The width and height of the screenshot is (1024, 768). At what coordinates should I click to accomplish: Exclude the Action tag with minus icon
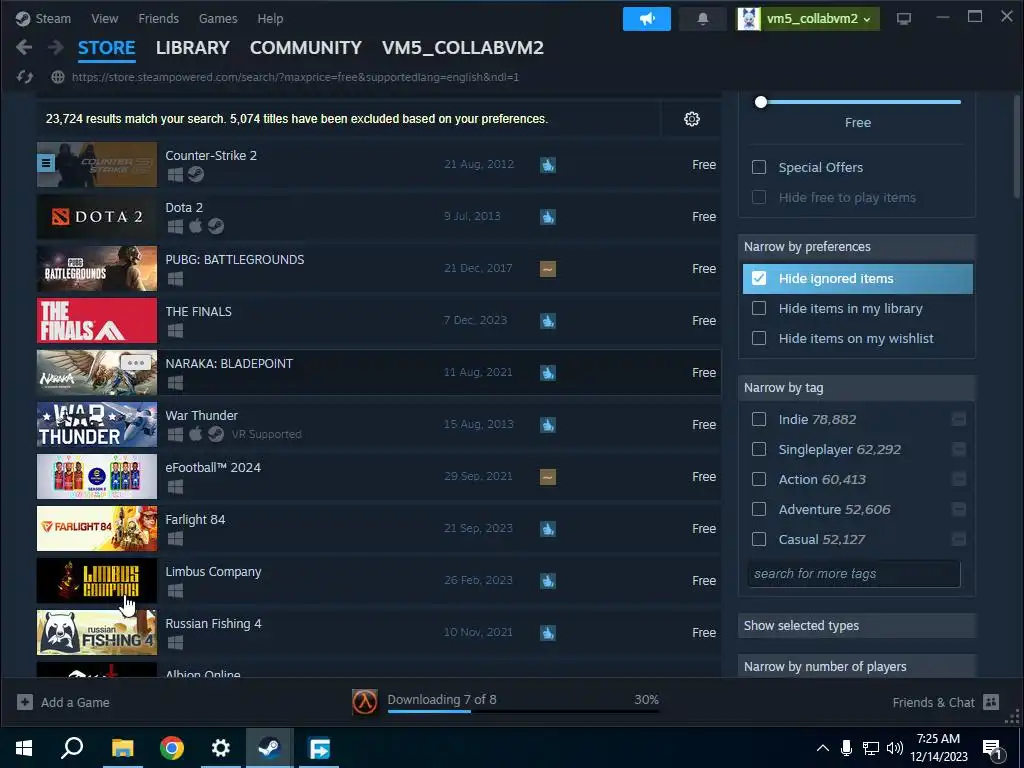tap(958, 479)
